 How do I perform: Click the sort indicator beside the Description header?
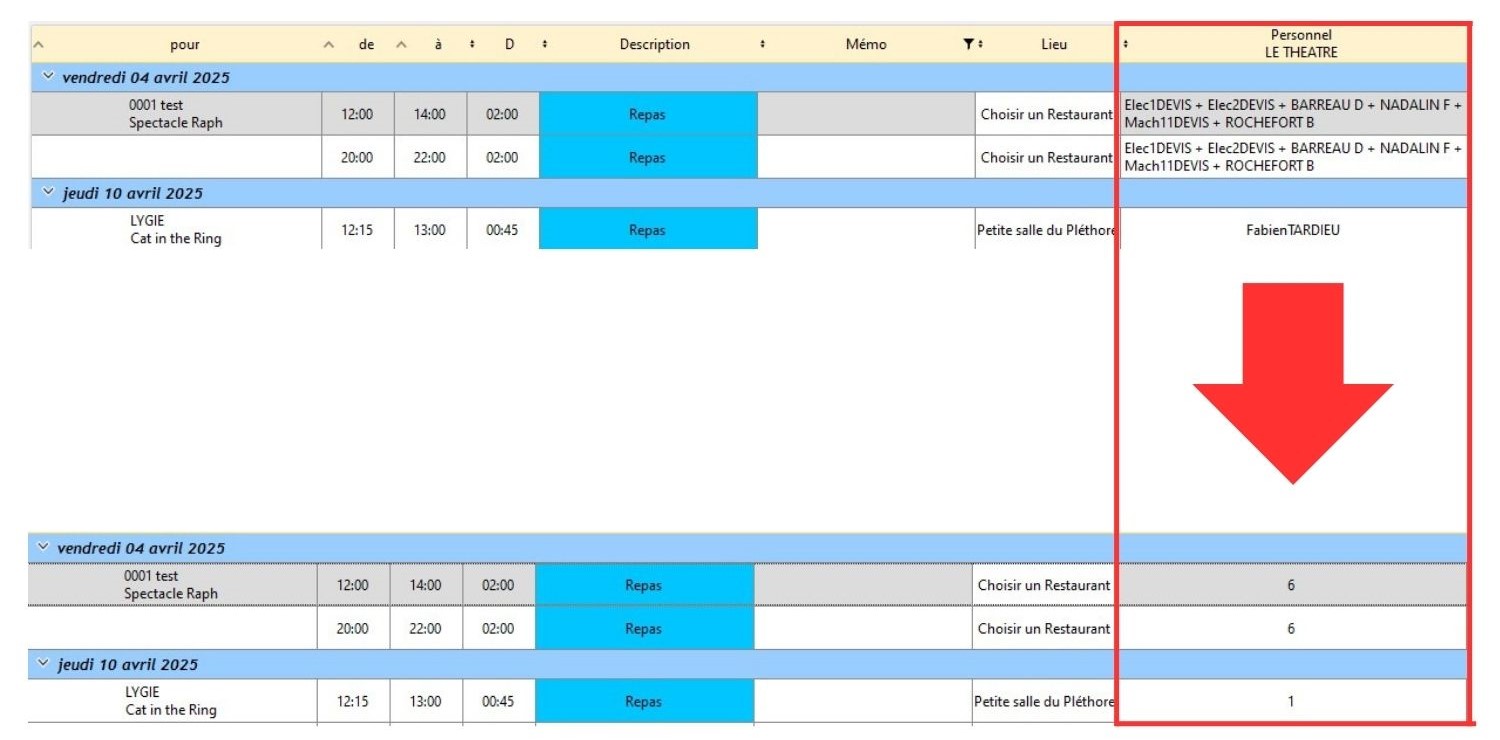point(545,45)
